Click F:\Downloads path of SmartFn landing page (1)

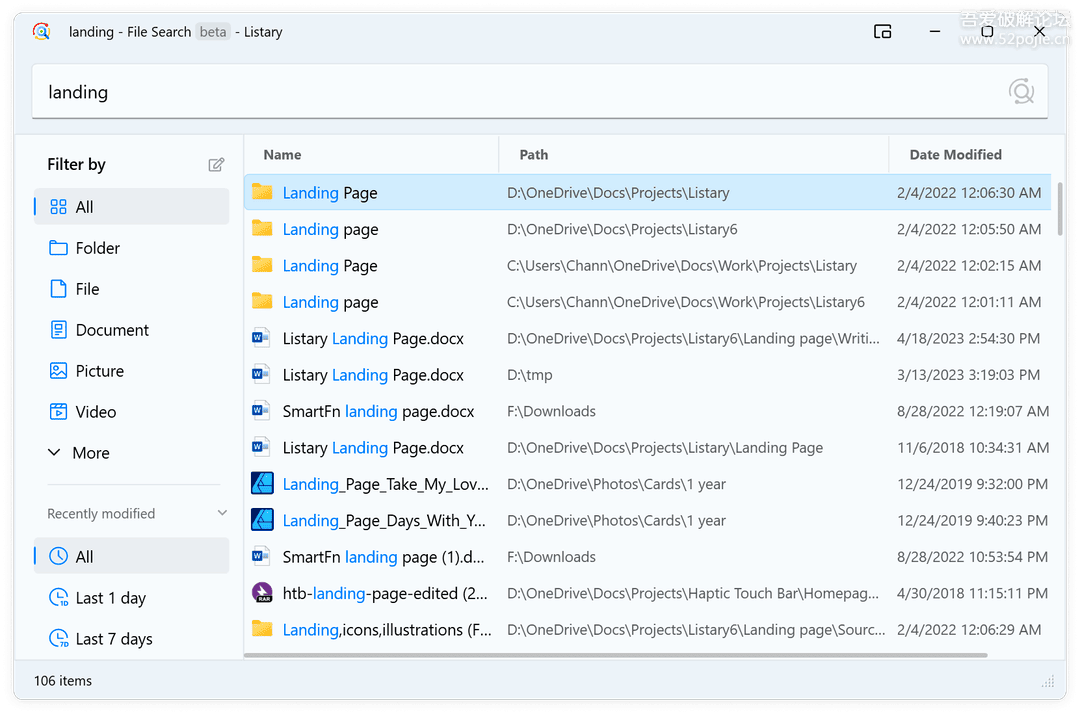pos(551,557)
